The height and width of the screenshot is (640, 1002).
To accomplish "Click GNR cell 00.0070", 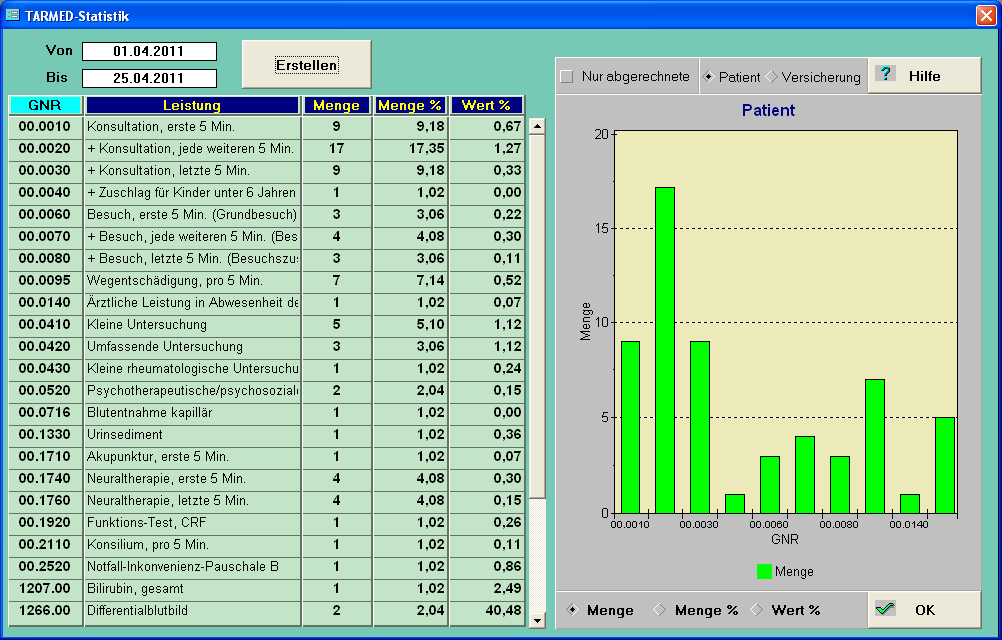I will click(45, 236).
